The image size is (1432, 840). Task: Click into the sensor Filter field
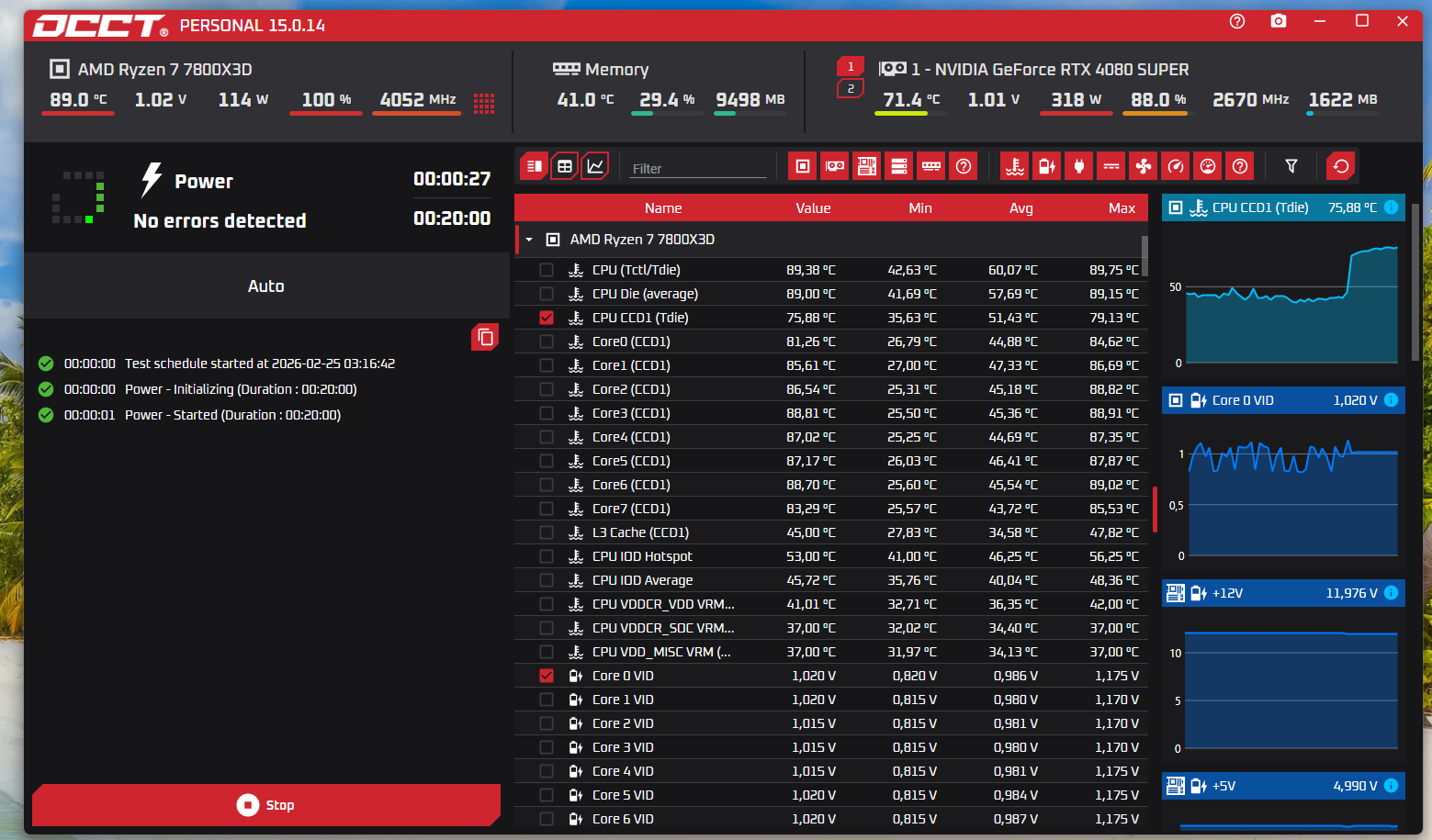[698, 168]
